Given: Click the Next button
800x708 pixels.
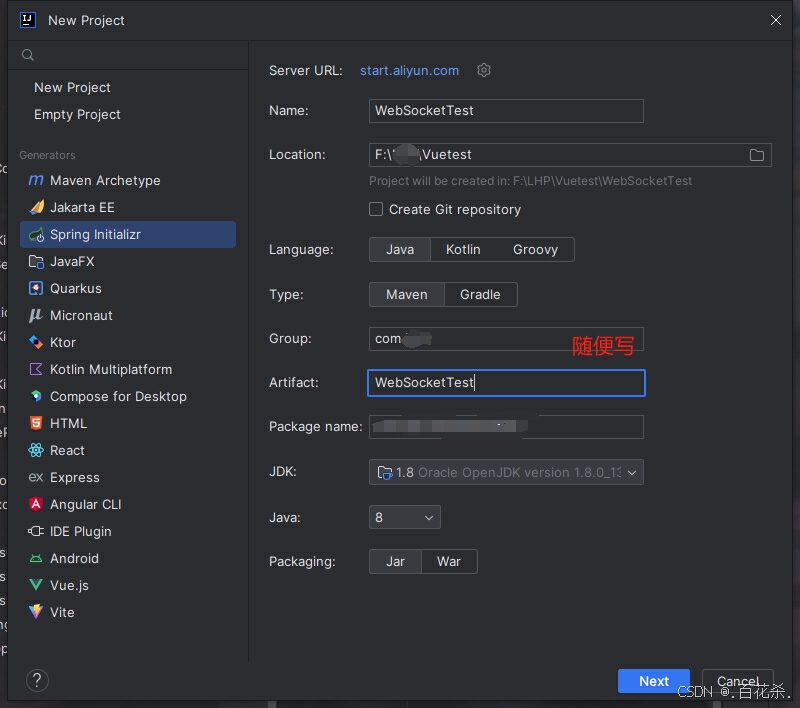Looking at the screenshot, I should 654,681.
